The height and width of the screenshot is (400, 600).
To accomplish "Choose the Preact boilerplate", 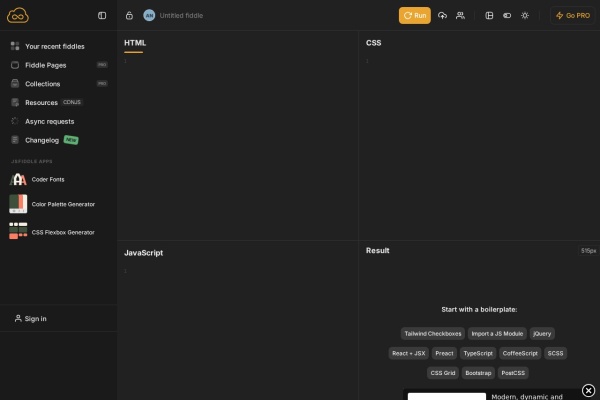I will 444,353.
